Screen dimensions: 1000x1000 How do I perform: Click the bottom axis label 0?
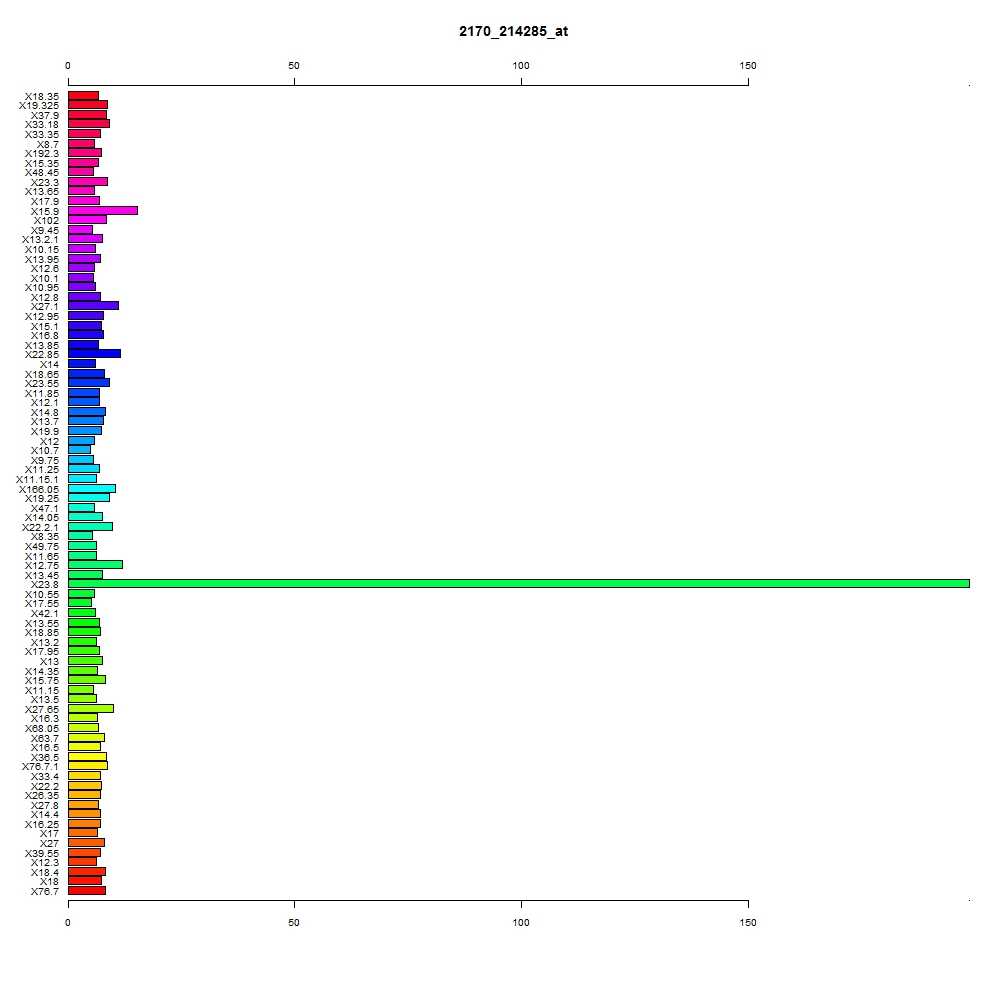click(68, 922)
